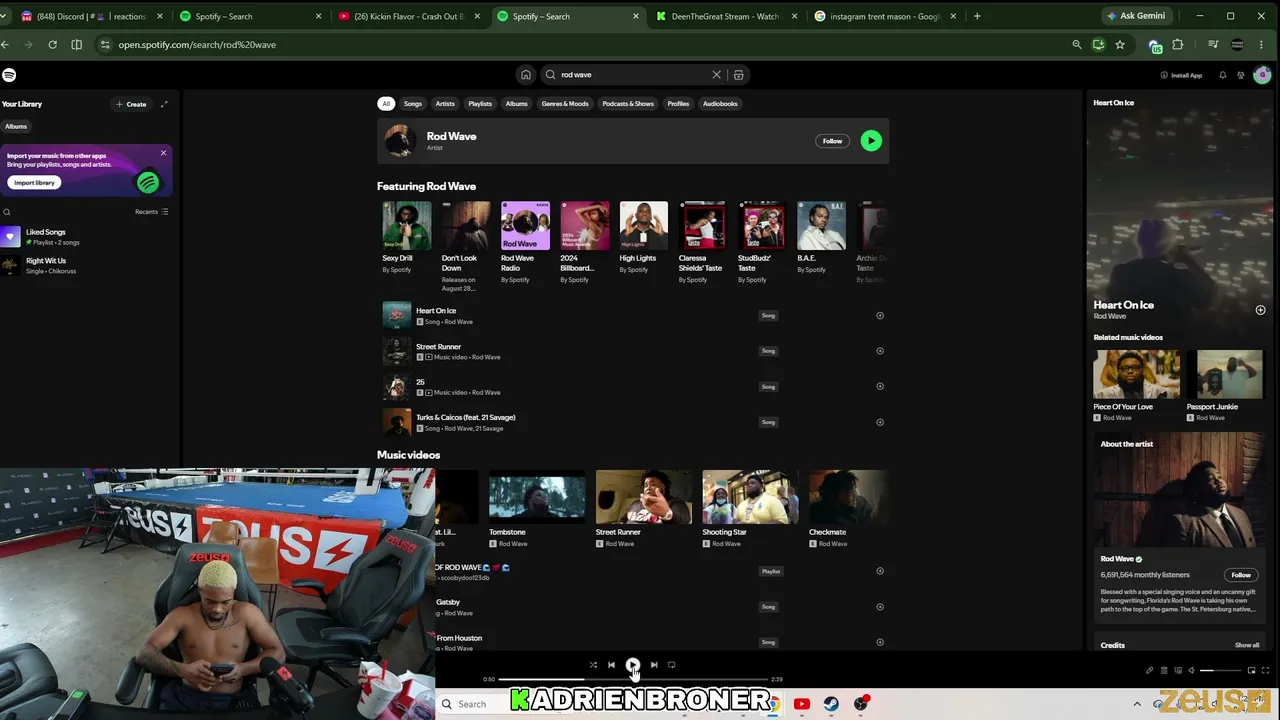
Task: Play Rod Wave with green play button
Action: [871, 141]
